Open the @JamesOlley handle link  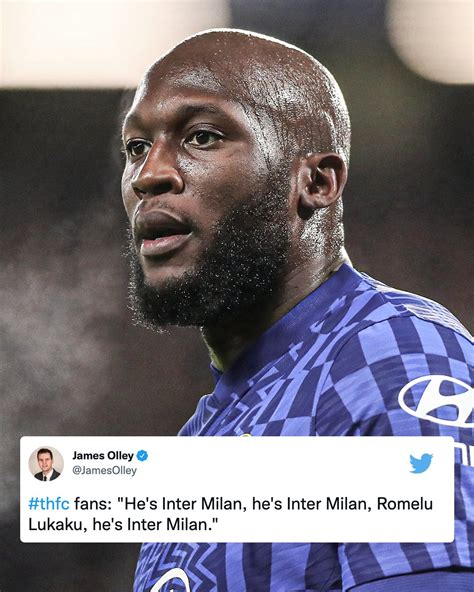click(x=104, y=470)
